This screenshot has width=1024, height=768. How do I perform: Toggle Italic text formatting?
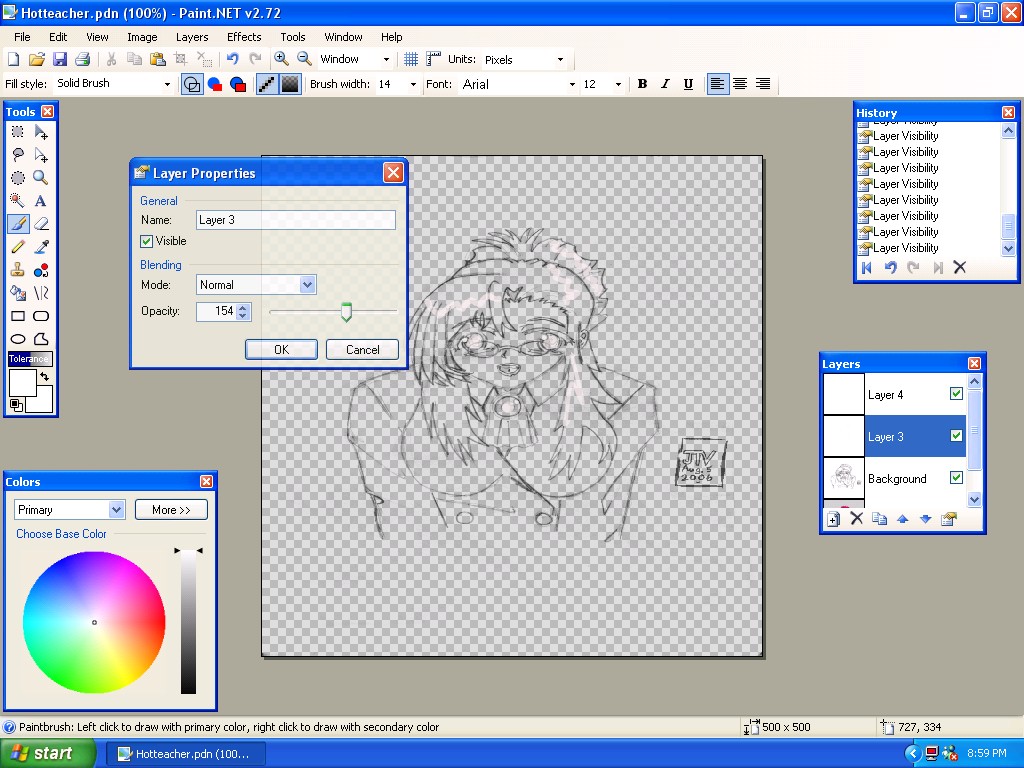click(665, 84)
